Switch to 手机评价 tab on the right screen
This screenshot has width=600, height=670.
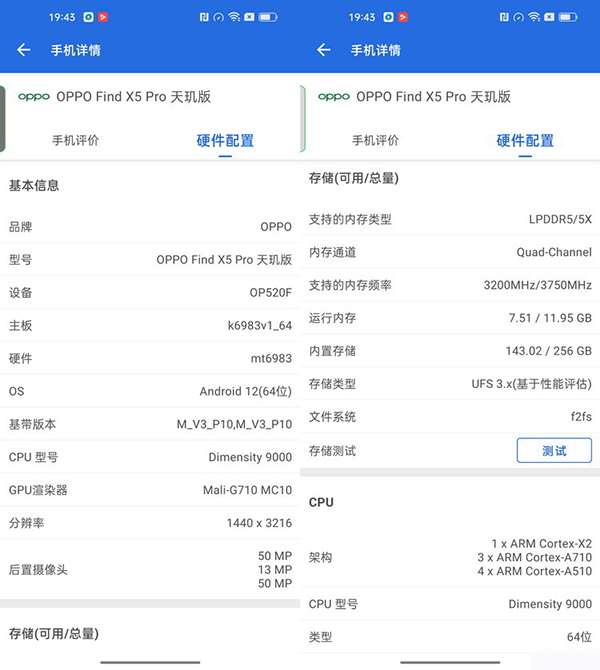[x=375, y=141]
